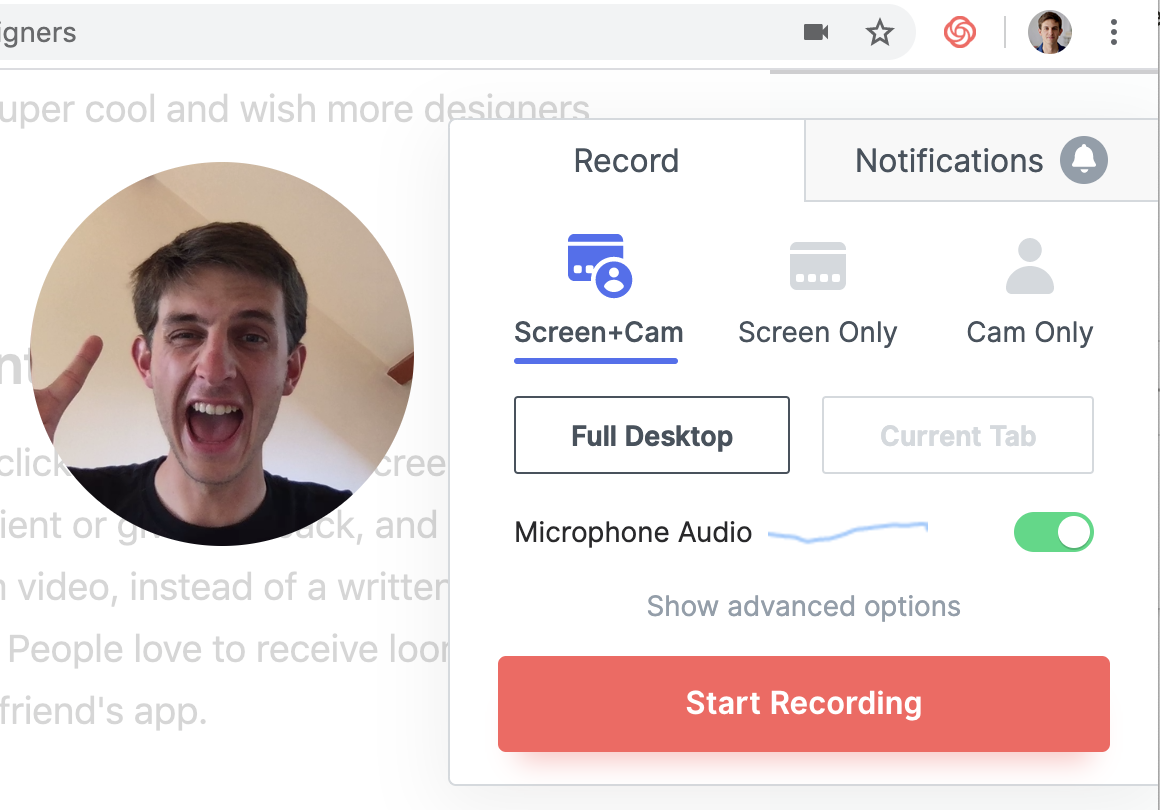The image size is (1160, 810).
Task: Choose Current Tab recording option
Action: point(957,435)
